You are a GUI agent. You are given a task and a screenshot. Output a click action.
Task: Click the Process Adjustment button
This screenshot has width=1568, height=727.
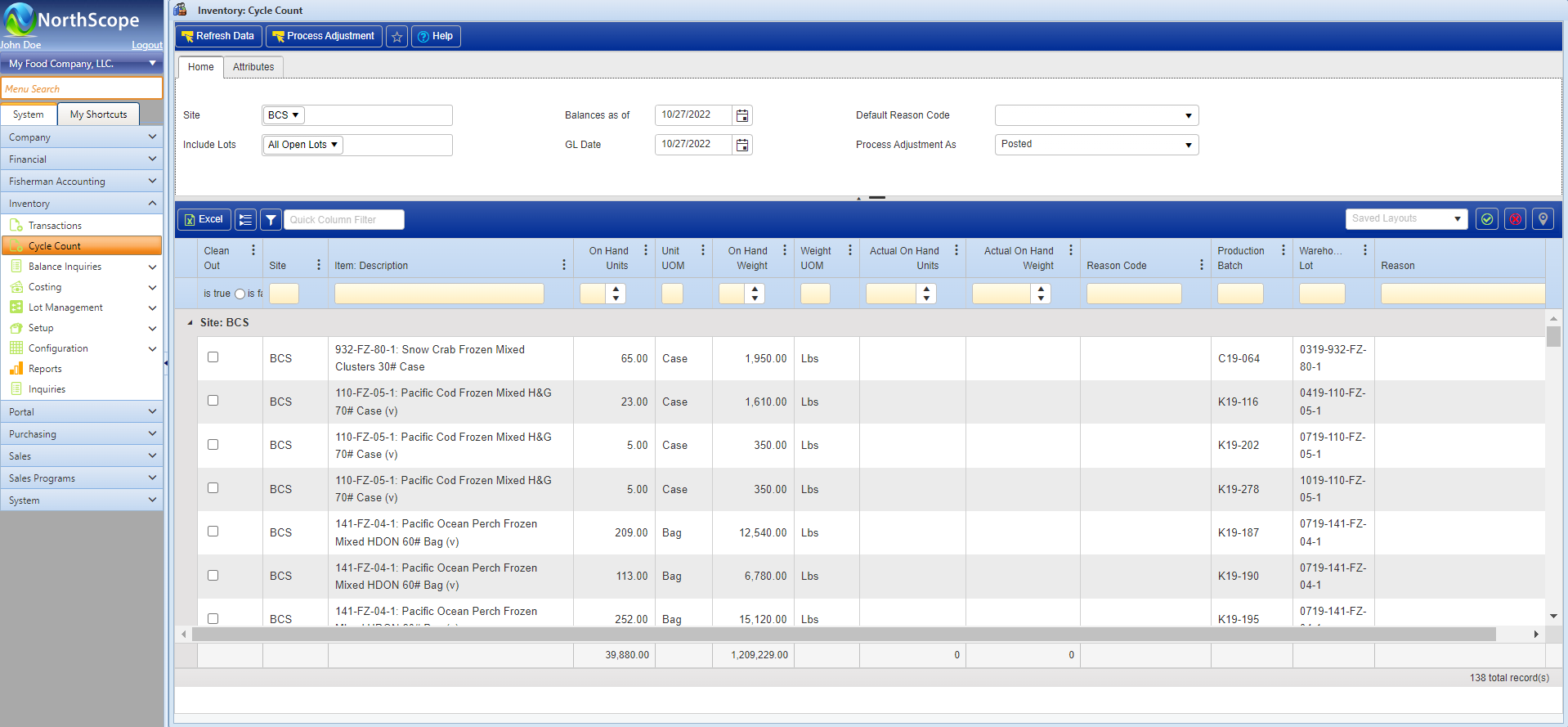click(x=324, y=36)
